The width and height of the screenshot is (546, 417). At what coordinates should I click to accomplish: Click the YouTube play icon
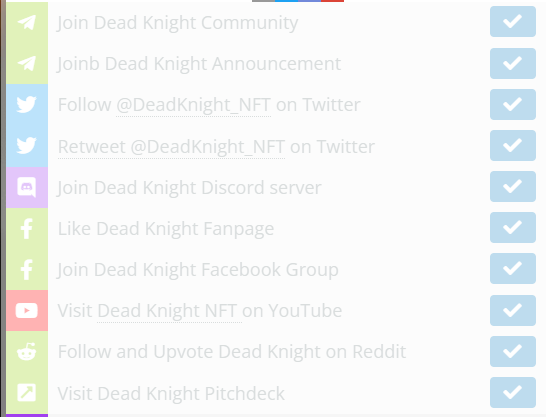coord(27,310)
